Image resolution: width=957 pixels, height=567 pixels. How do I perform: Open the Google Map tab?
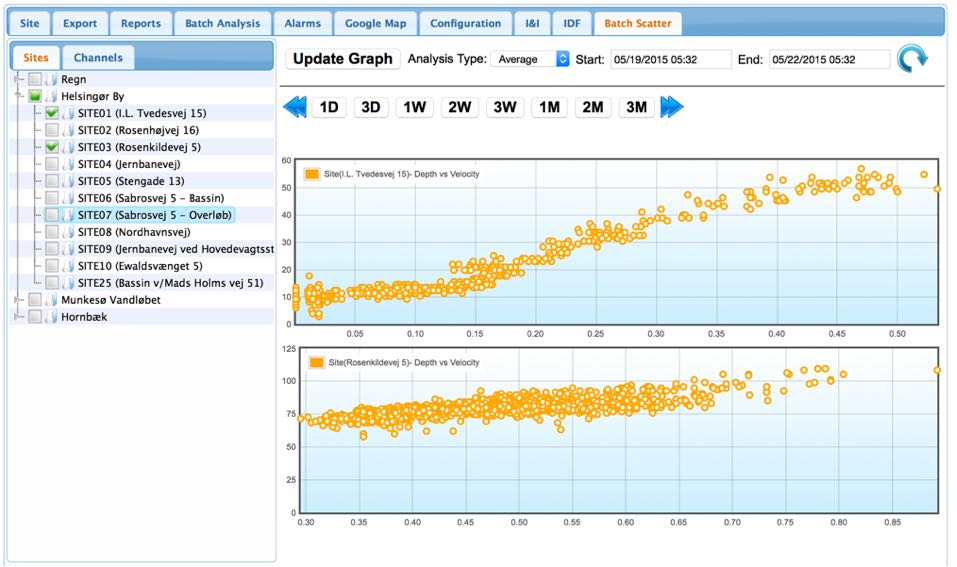click(375, 24)
